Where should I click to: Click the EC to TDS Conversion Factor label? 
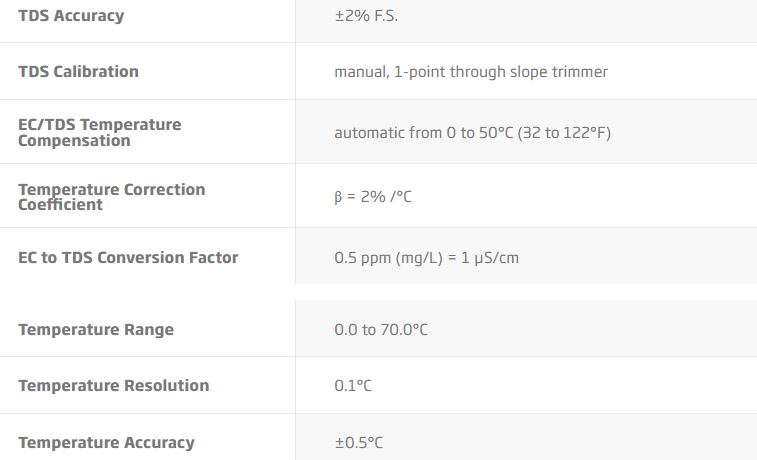(128, 258)
